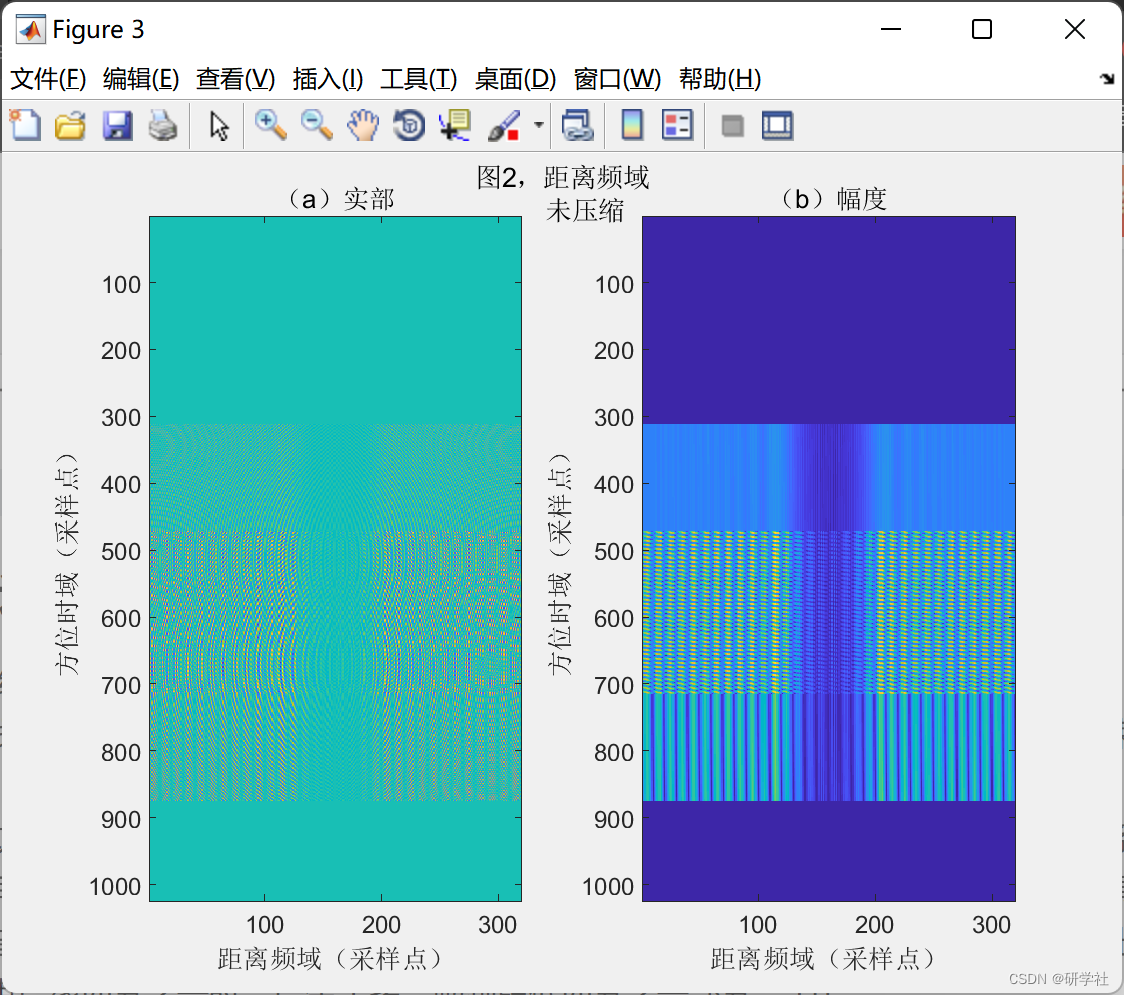Open the 插入(I) menu

coord(327,79)
